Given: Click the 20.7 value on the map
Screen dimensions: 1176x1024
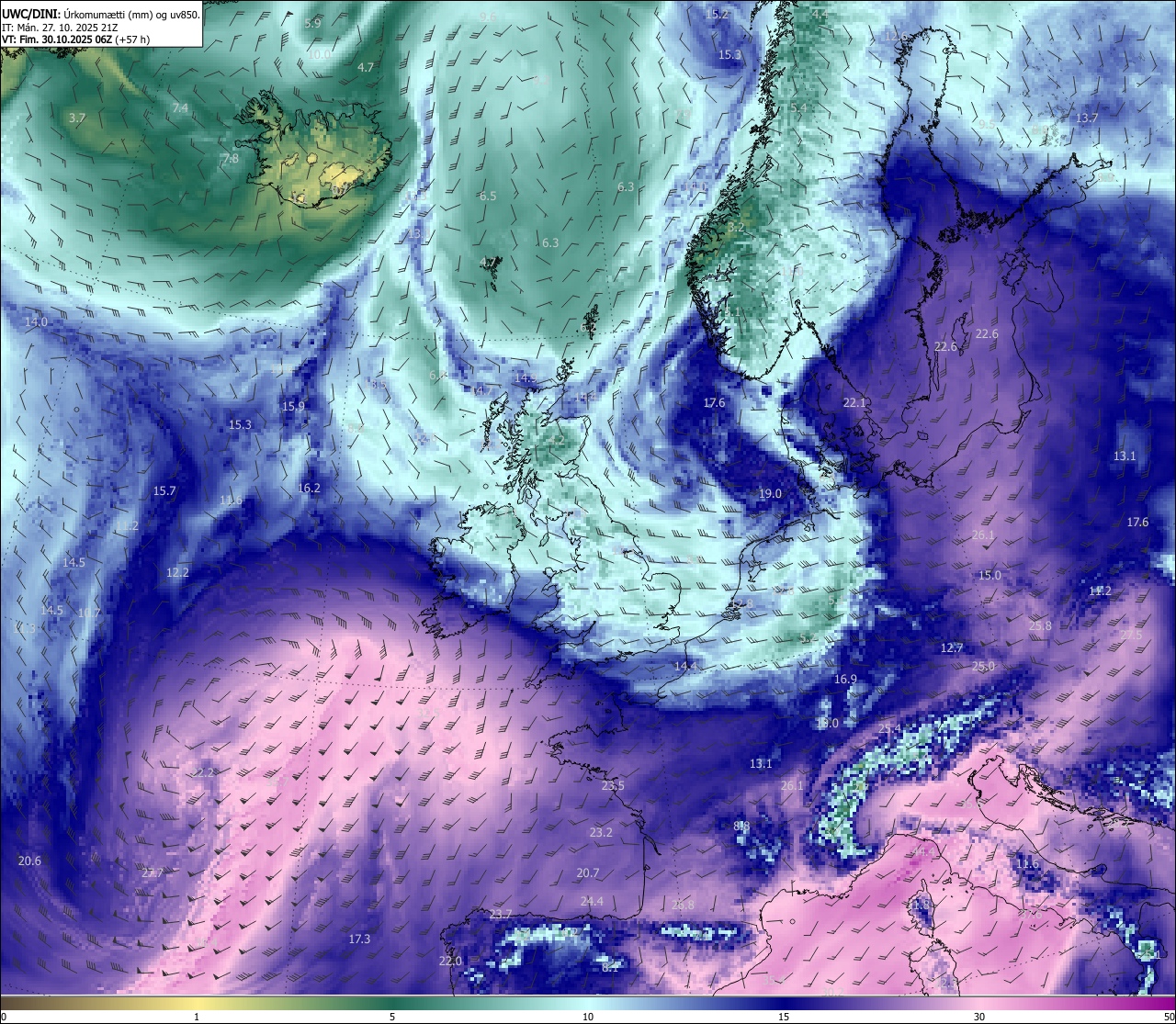Looking at the screenshot, I should coord(588,872).
